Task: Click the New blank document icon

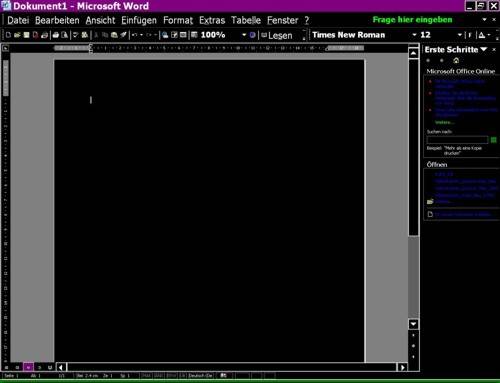Action: (8, 35)
